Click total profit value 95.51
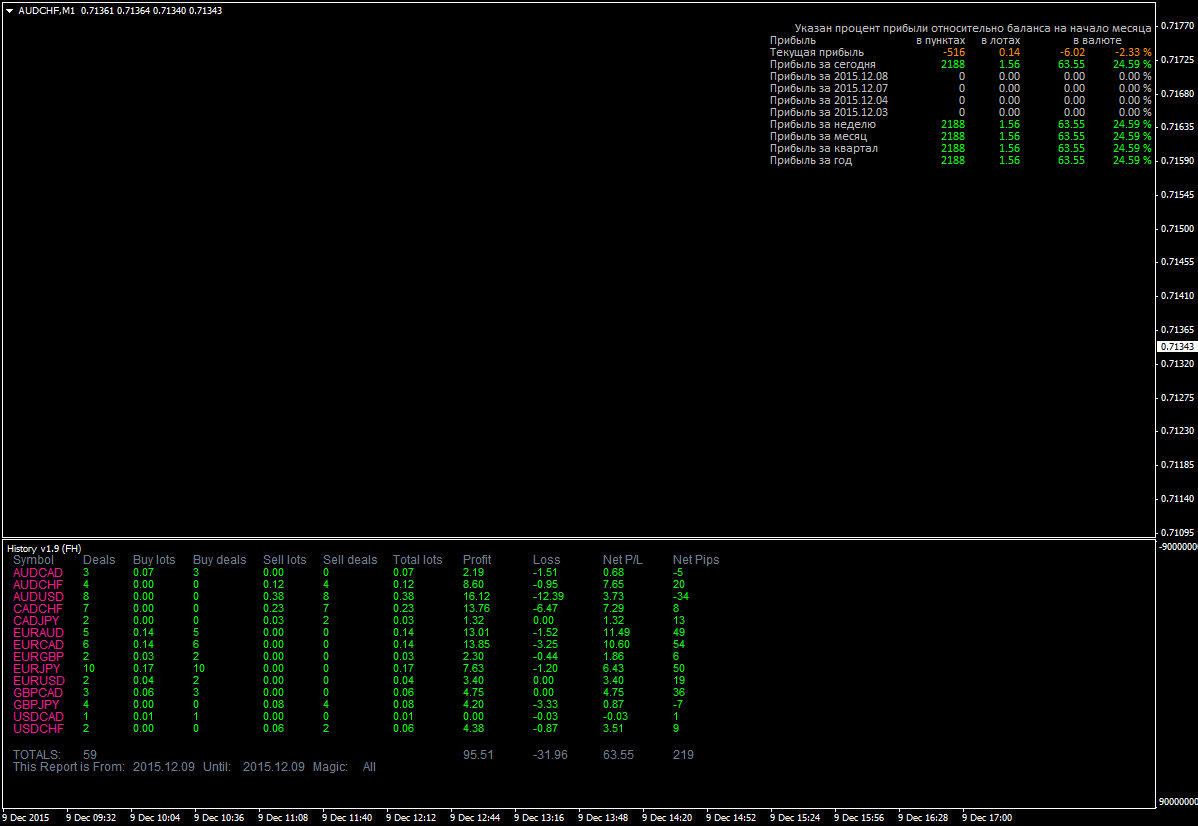Screen dimensions: 1198x826 (478, 755)
